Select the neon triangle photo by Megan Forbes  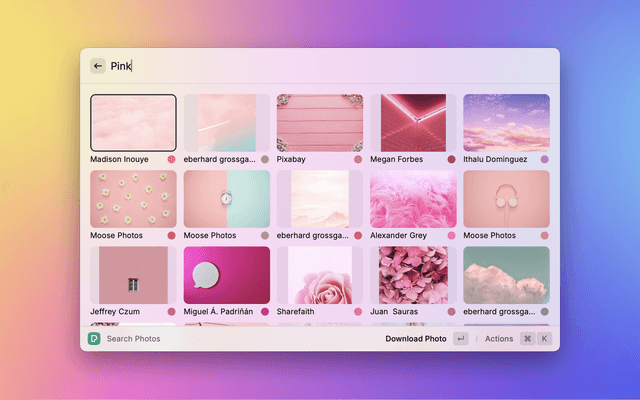413,122
